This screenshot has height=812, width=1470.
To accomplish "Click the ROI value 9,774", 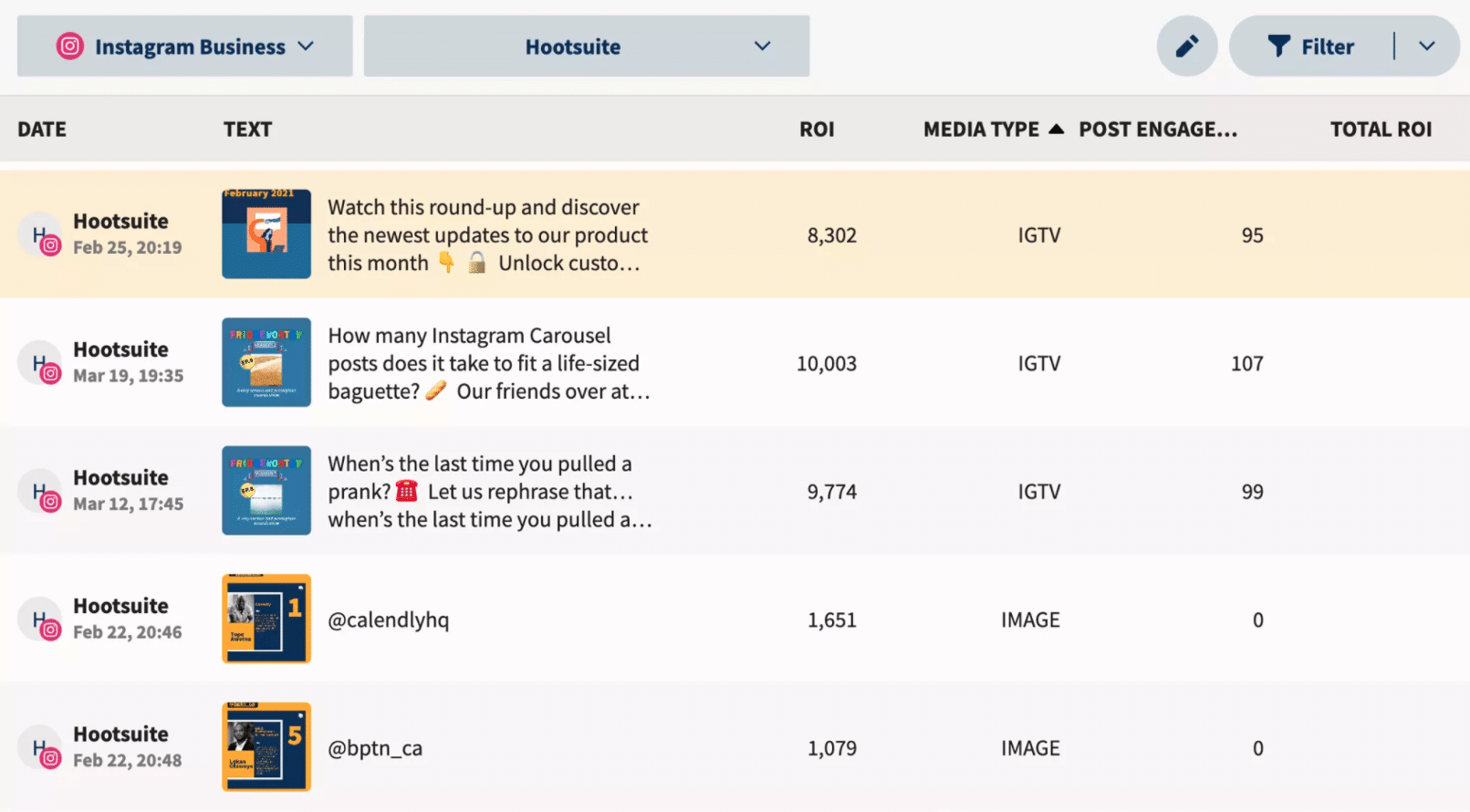I will pyautogui.click(x=832, y=492).
